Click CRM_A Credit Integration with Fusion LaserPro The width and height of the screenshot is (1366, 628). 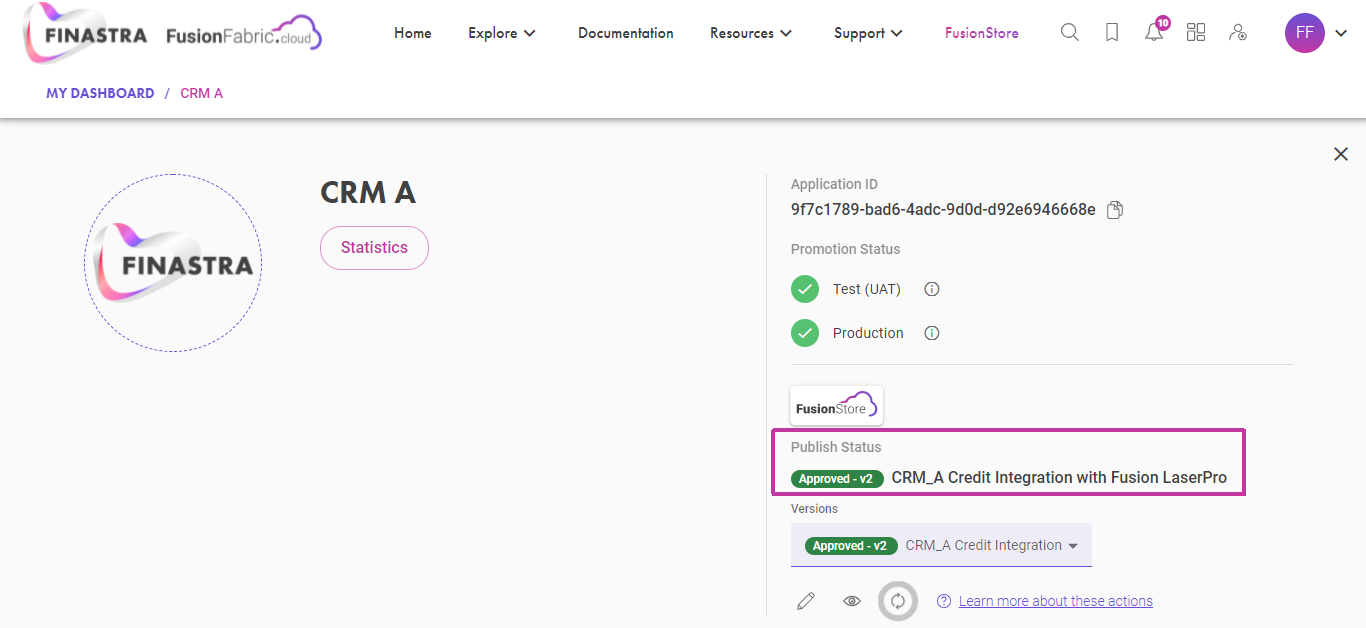click(1059, 478)
